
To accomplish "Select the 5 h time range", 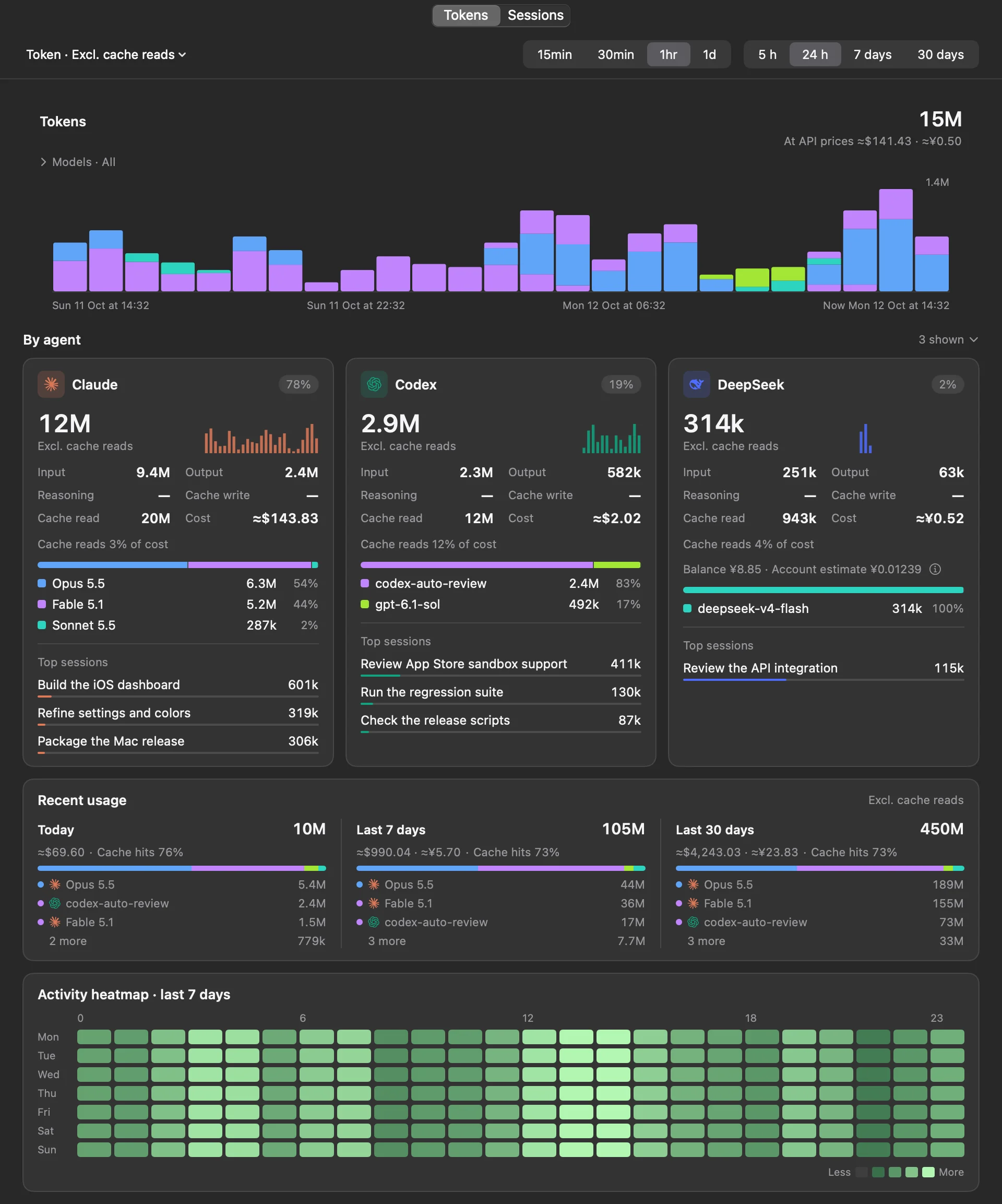I will [x=767, y=54].
